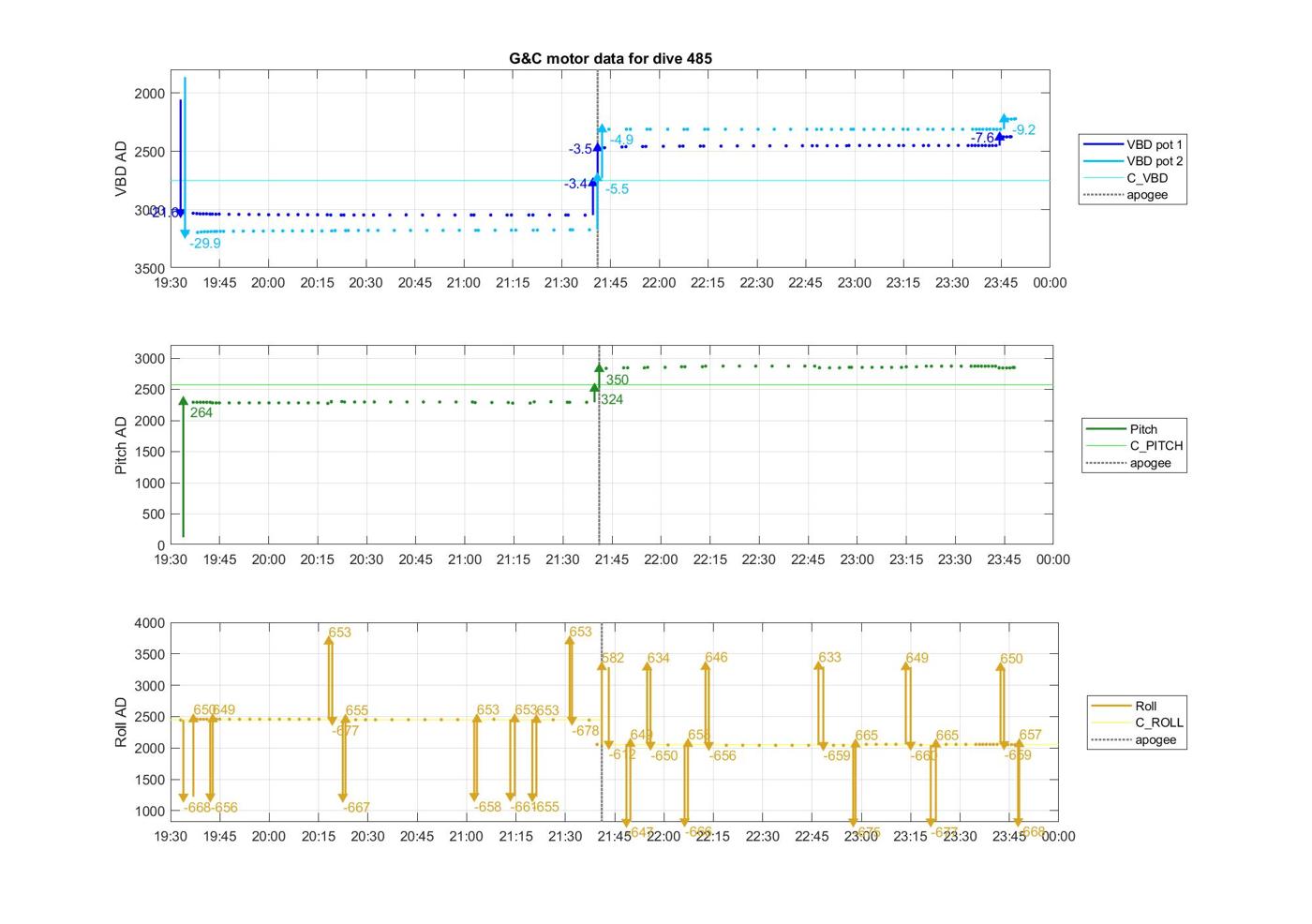This screenshot has width=1312, height=924.
Task: Select the 'VBD pot 1' legend entry
Action: coord(1132,144)
